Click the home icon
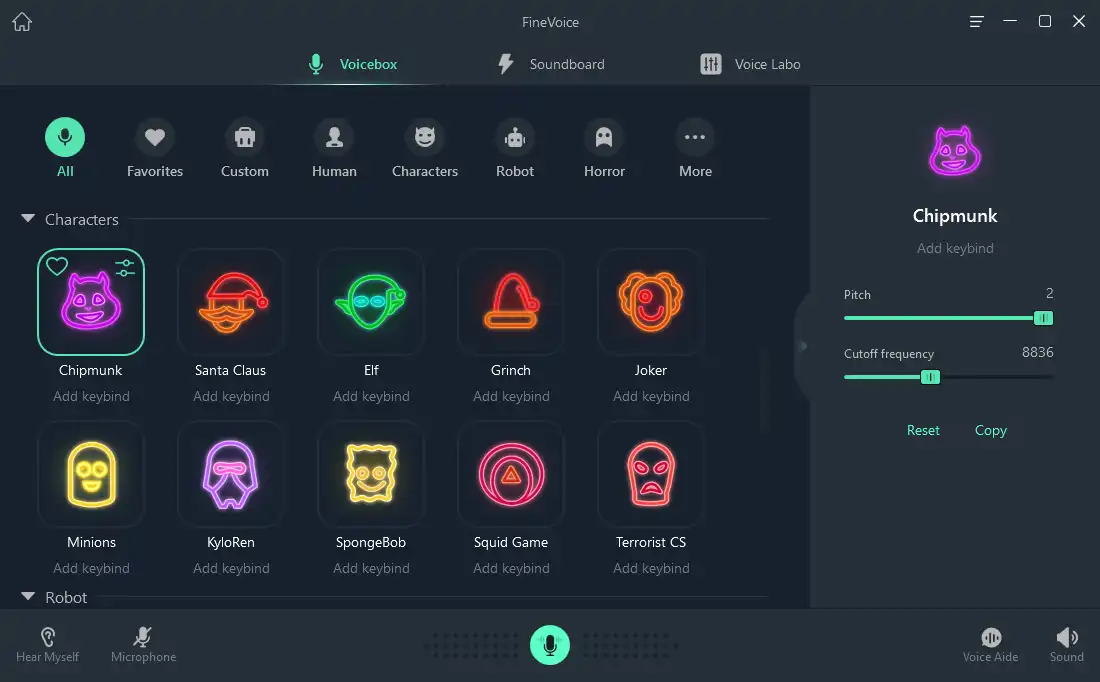1100x682 pixels. [x=22, y=22]
